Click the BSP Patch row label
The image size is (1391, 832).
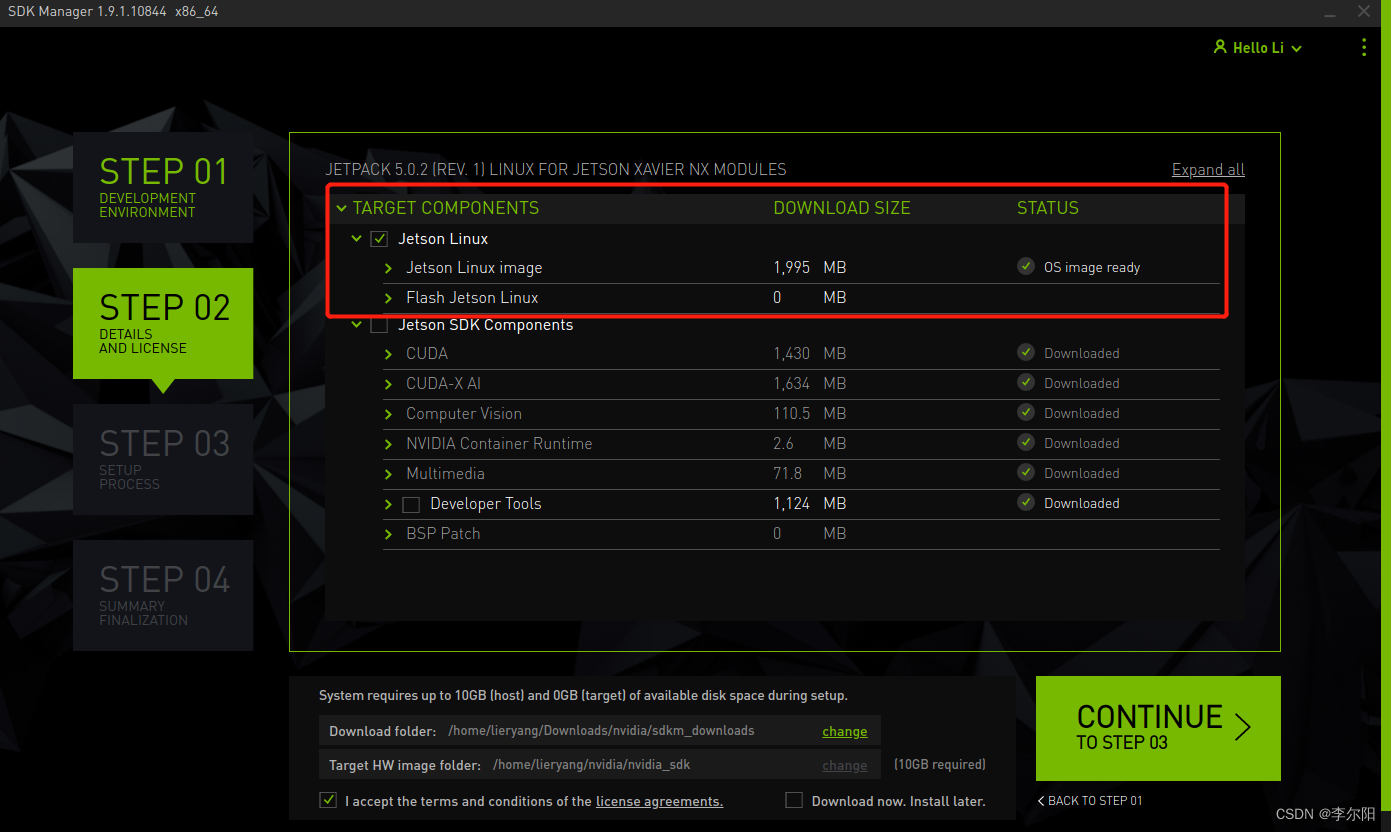(x=443, y=534)
